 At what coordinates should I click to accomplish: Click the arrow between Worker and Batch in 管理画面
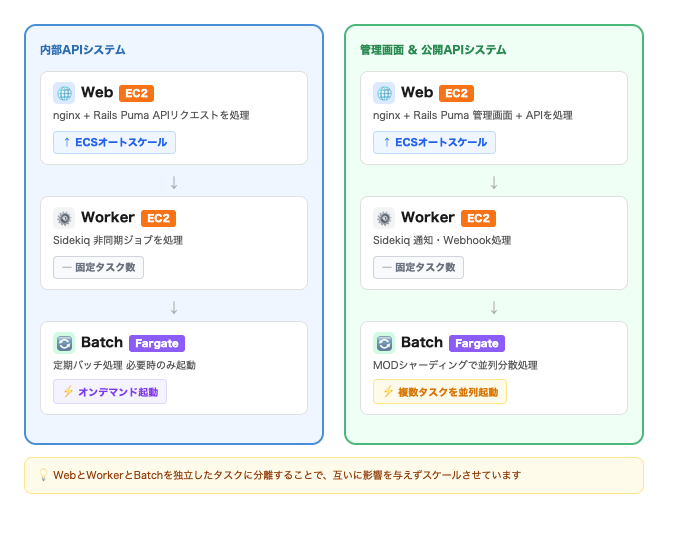pos(494,307)
